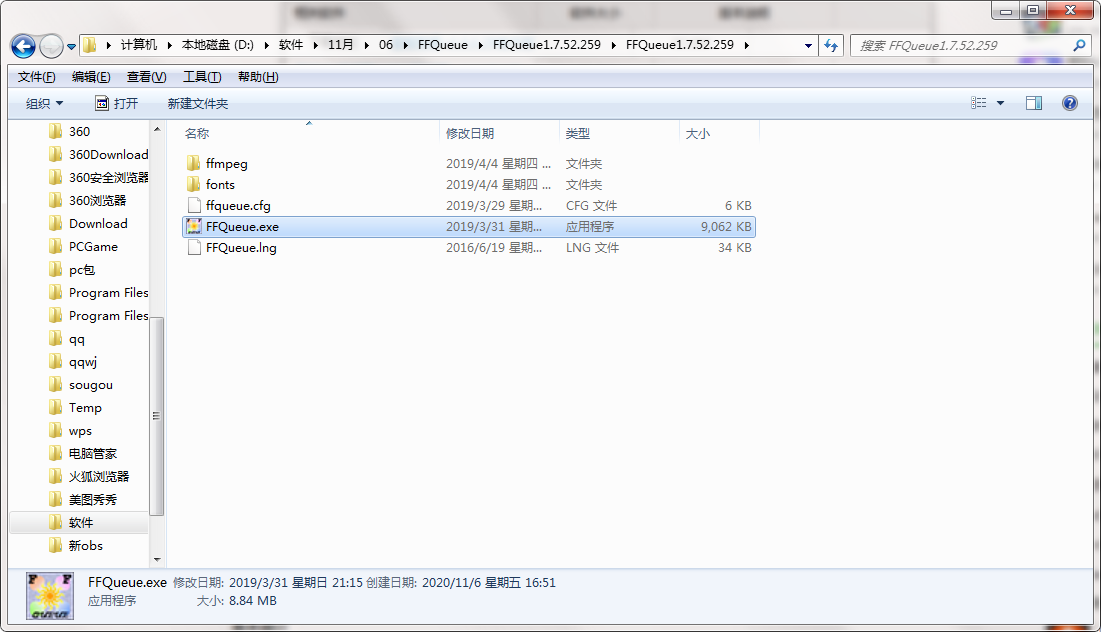This screenshot has width=1101, height=632.
Task: Open the 工具(T) menu
Action: pyautogui.click(x=202, y=77)
